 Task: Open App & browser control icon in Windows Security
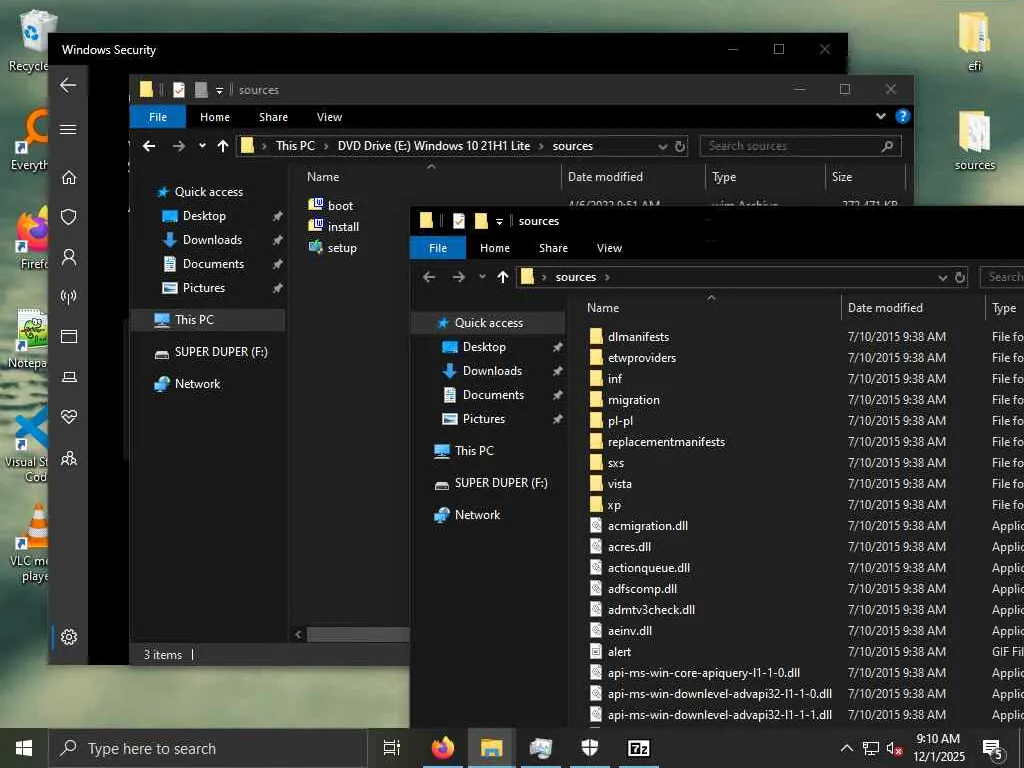click(69, 336)
